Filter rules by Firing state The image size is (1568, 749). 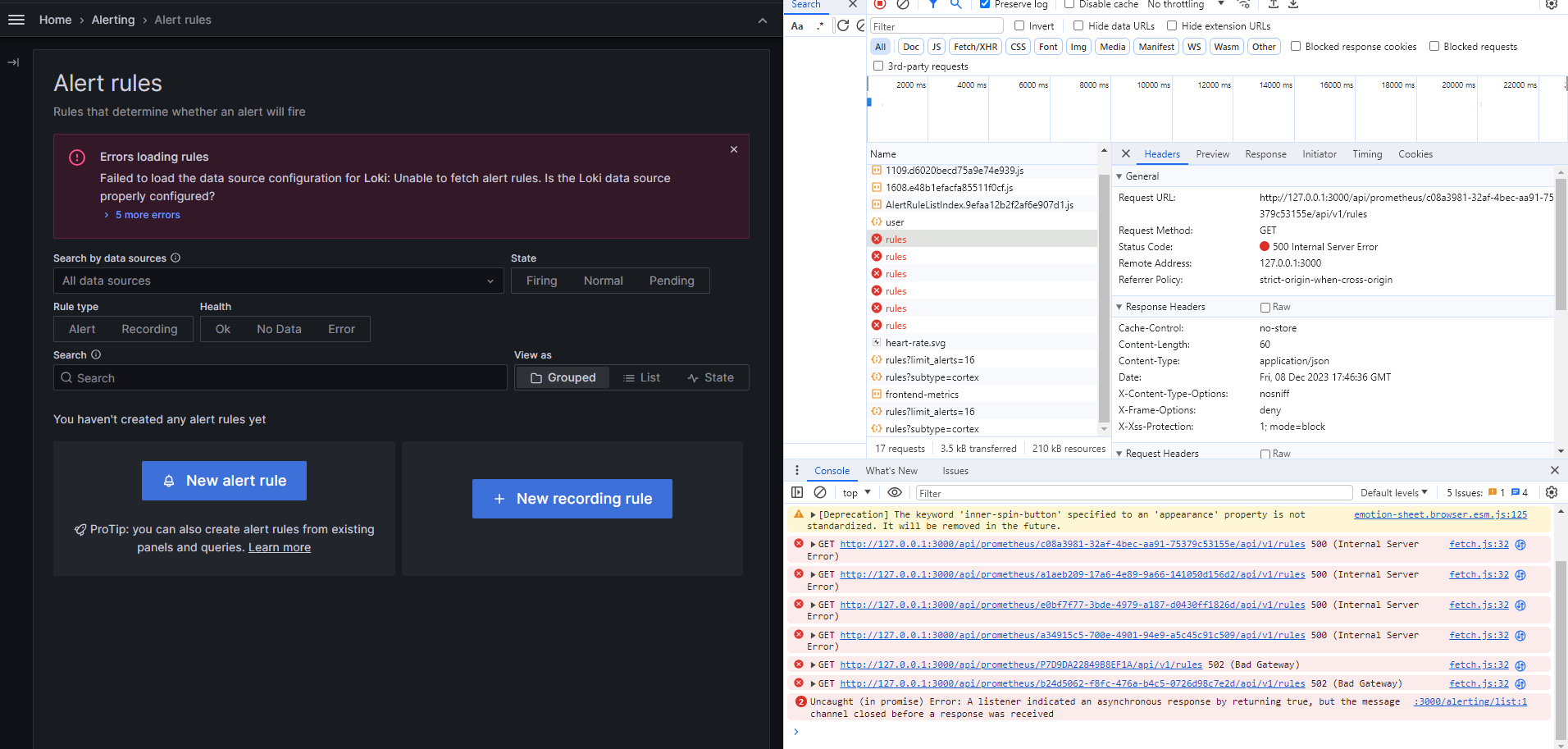[x=541, y=281]
